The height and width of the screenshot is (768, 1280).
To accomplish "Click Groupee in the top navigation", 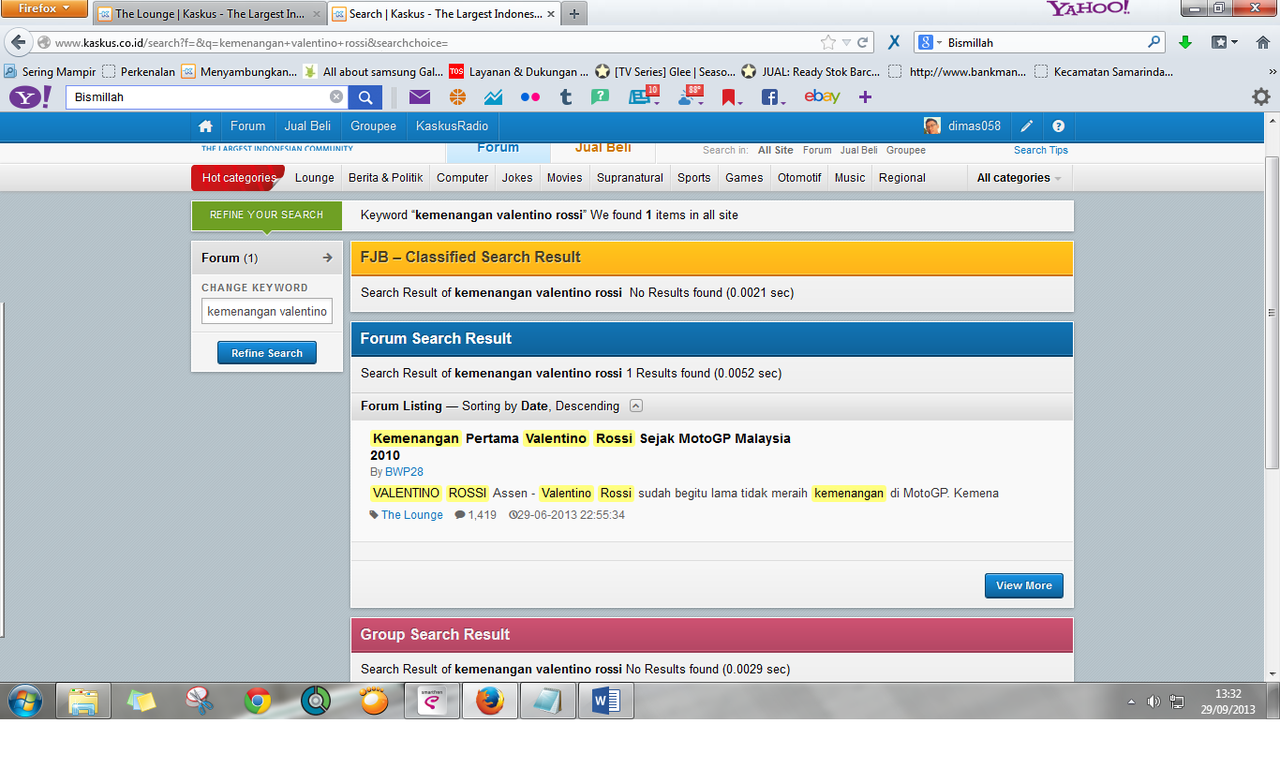I will [x=373, y=126].
